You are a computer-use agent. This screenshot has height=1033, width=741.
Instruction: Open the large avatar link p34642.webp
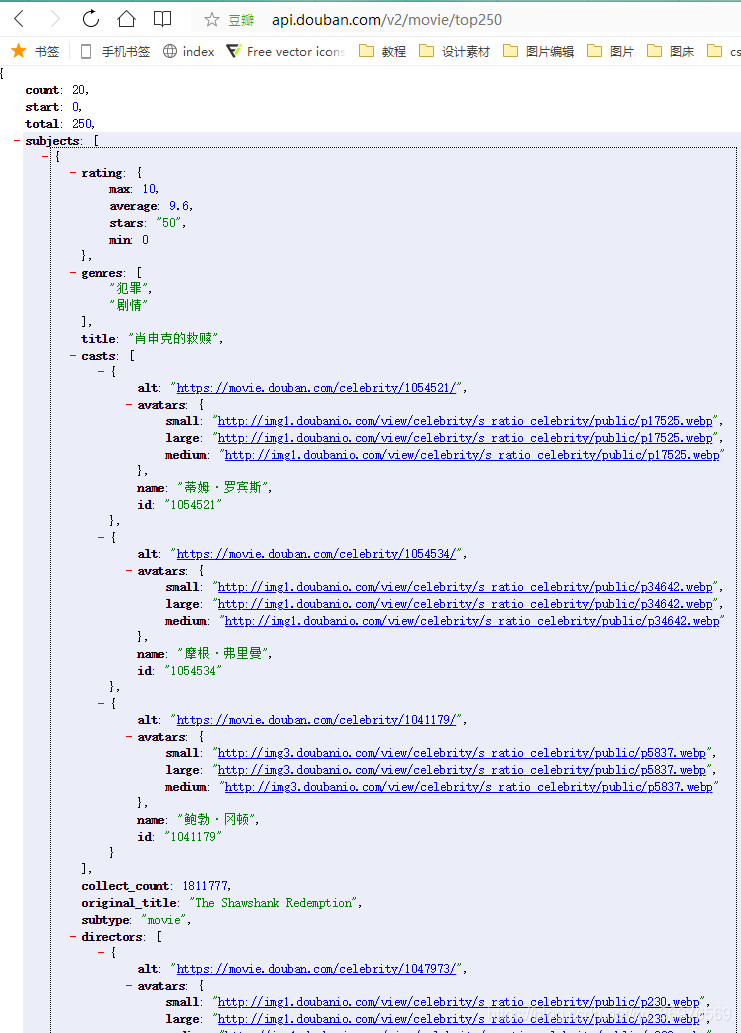465,604
